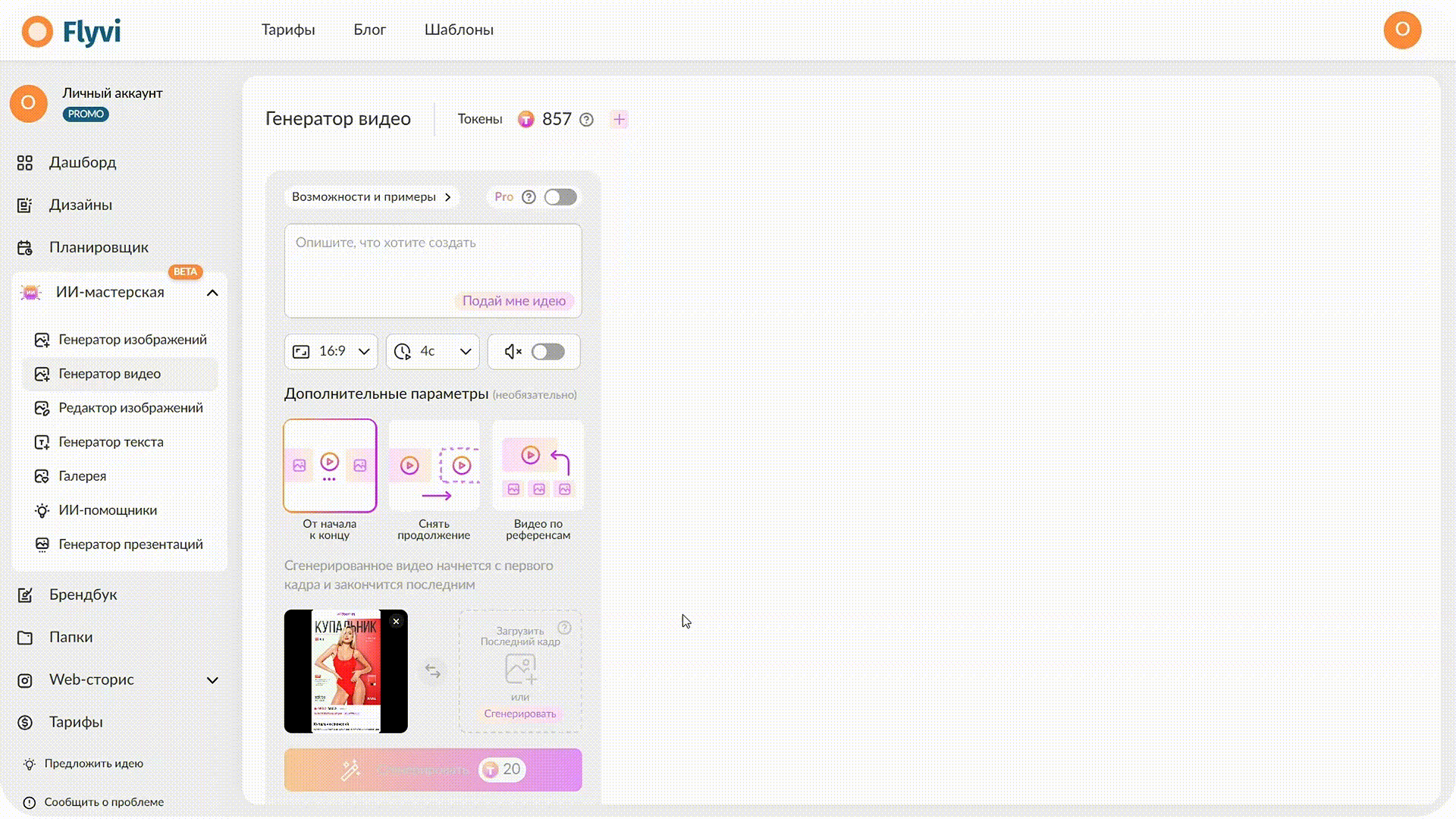Open "Возможности и примеры"

coord(372,197)
